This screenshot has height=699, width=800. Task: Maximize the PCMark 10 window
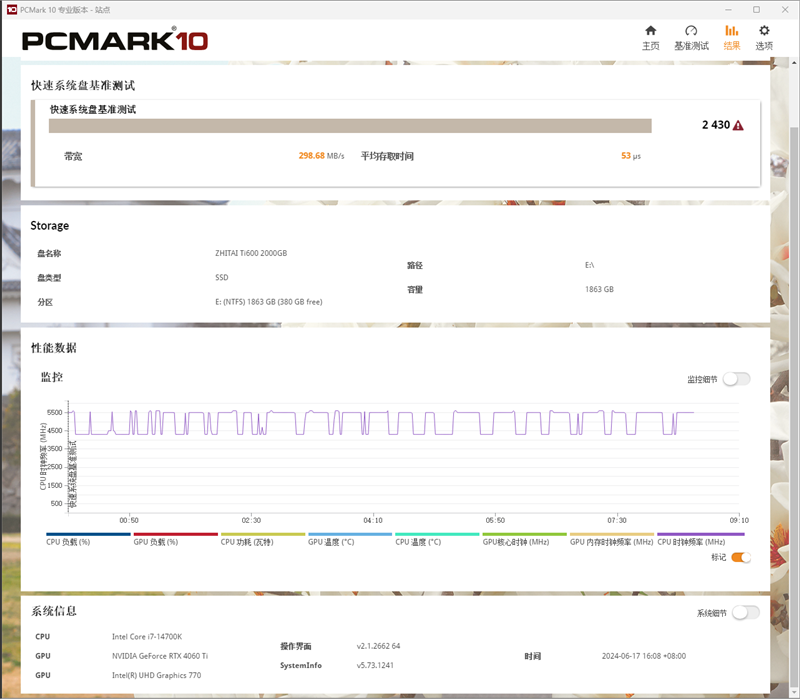coord(757,10)
